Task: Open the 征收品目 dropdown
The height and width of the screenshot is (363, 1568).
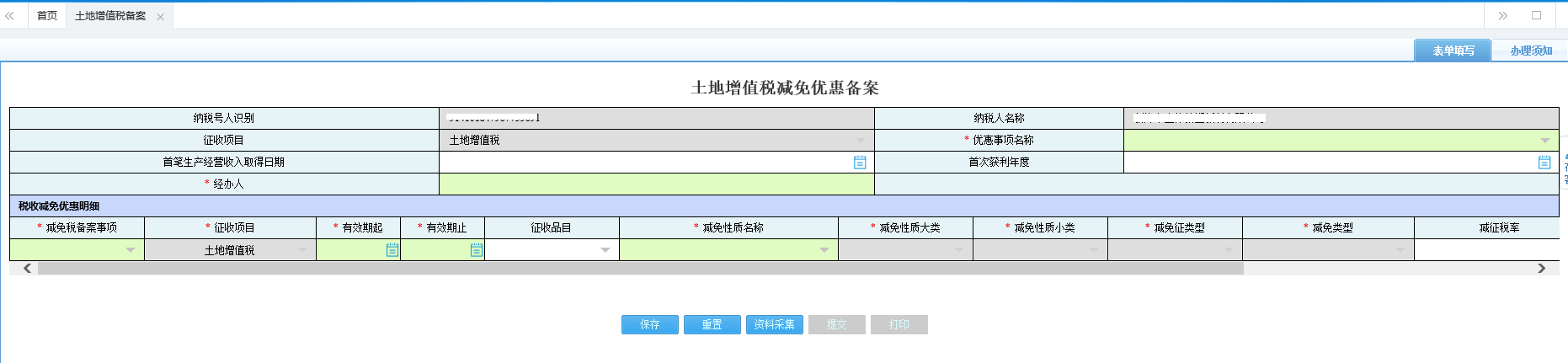Action: tap(605, 250)
